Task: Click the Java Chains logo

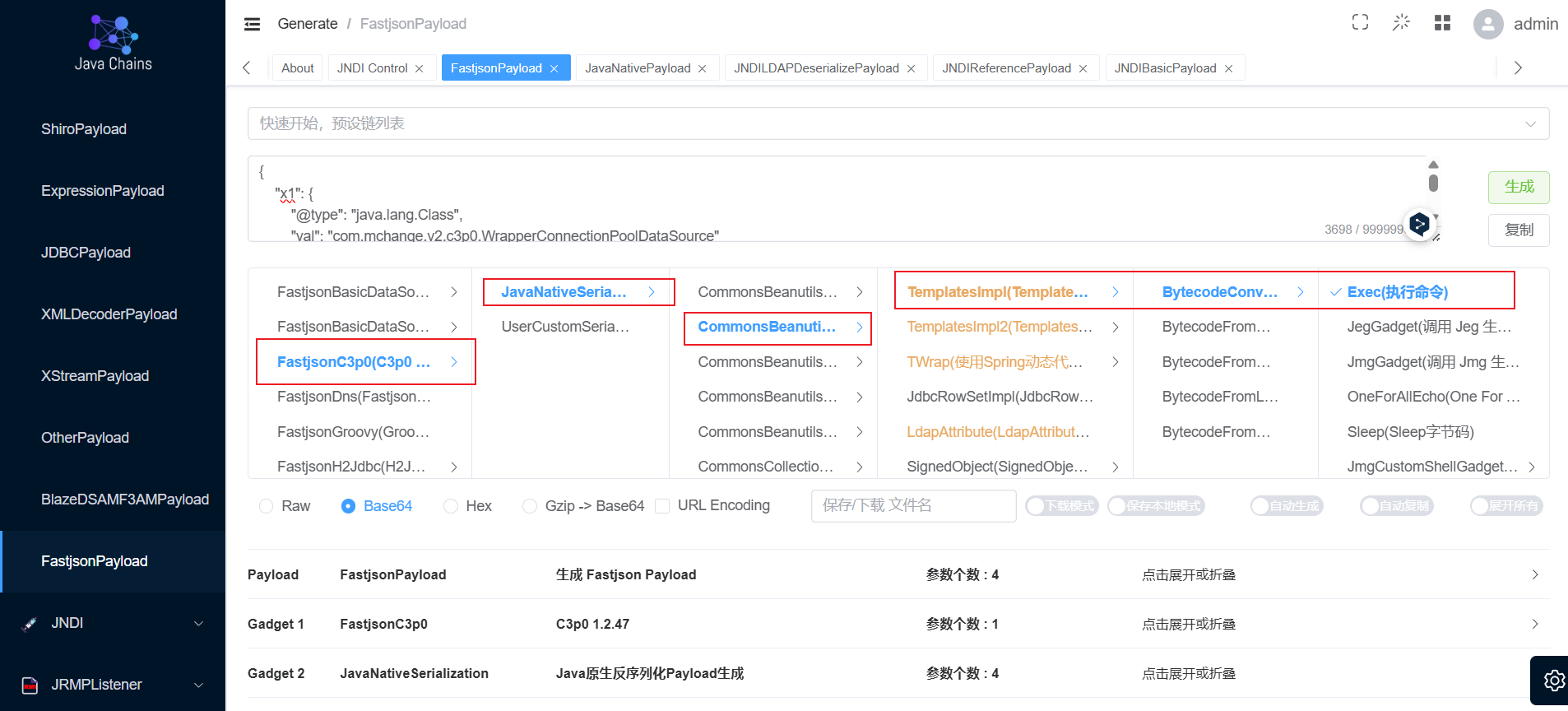Action: coord(114,44)
